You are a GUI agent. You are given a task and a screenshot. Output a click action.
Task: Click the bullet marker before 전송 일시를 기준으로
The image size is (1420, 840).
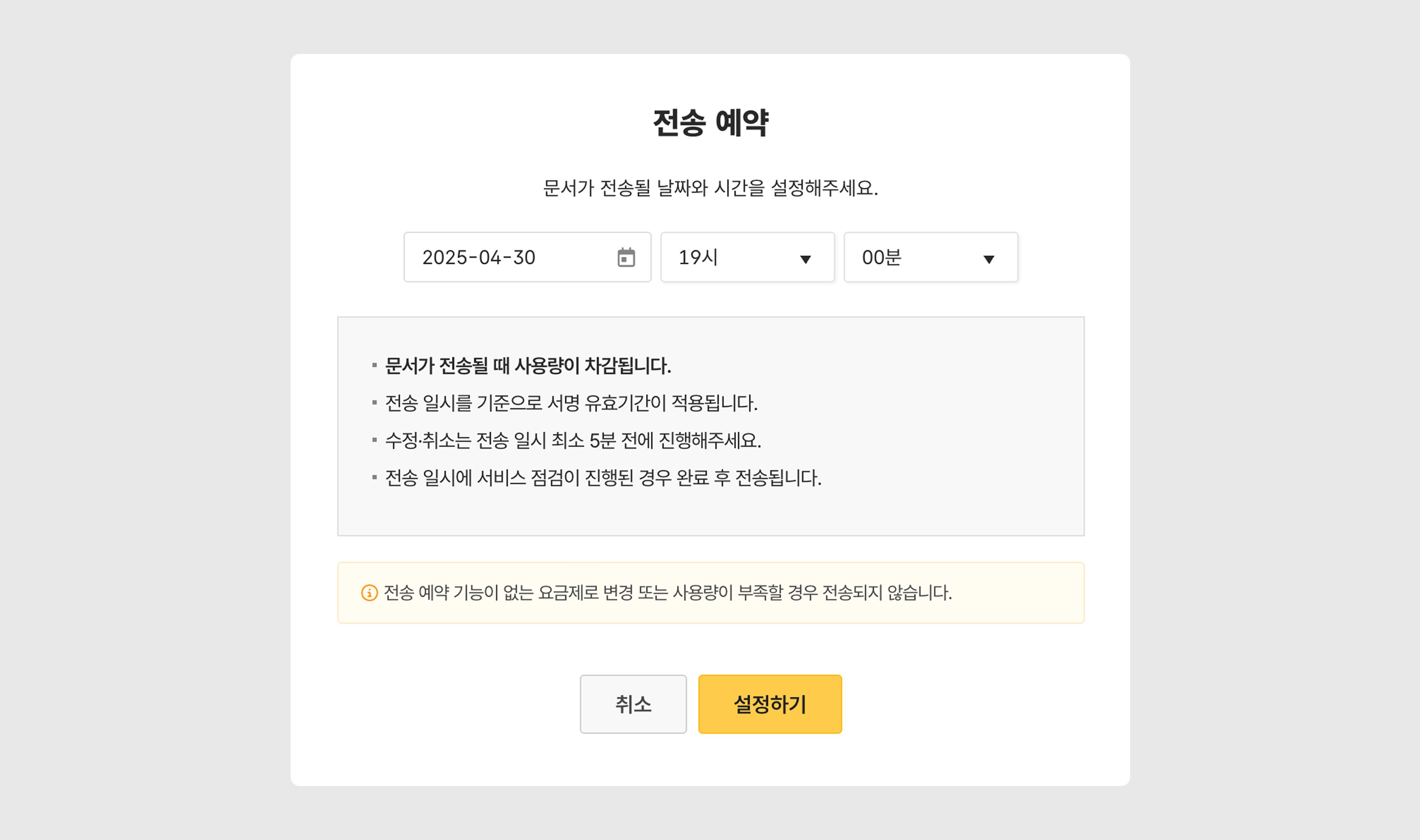[374, 403]
